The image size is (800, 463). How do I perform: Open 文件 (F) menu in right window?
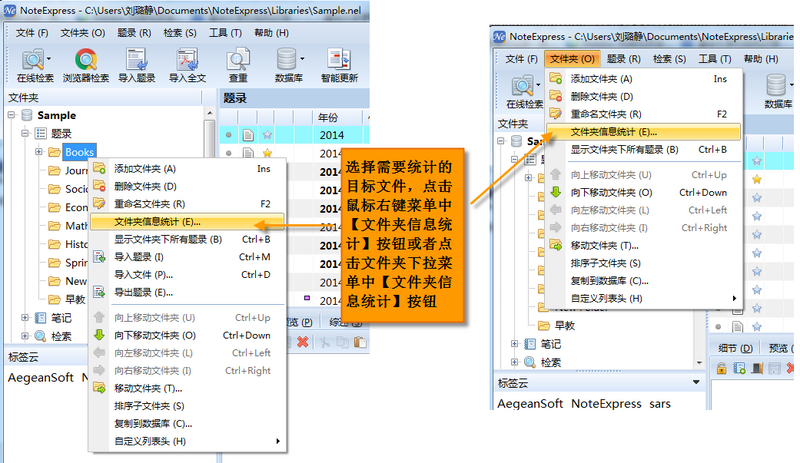521,59
